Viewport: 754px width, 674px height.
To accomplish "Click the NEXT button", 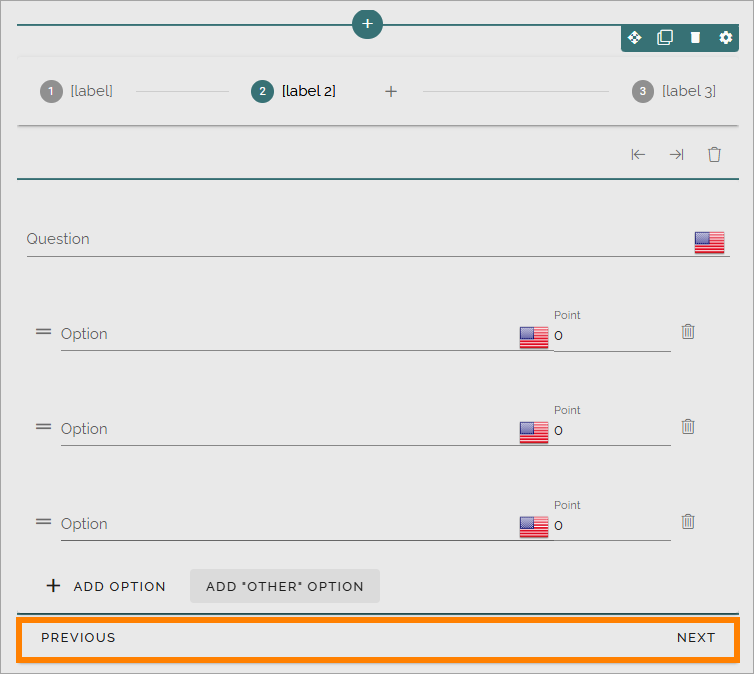I will (696, 638).
